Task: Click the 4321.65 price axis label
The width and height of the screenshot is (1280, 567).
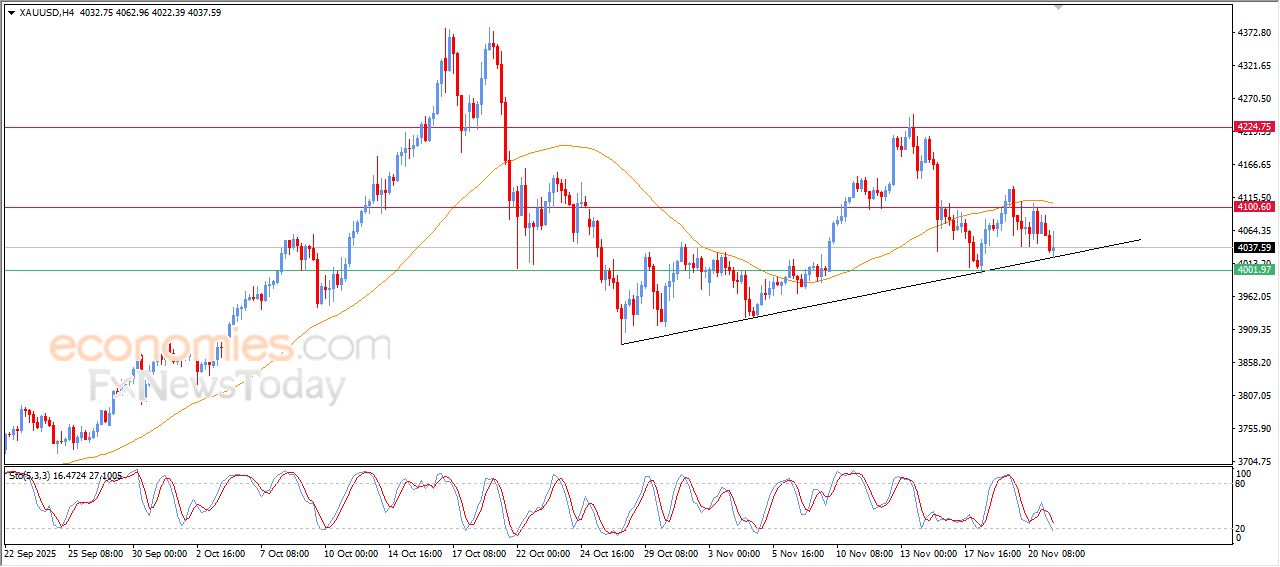Action: pyautogui.click(x=1254, y=66)
